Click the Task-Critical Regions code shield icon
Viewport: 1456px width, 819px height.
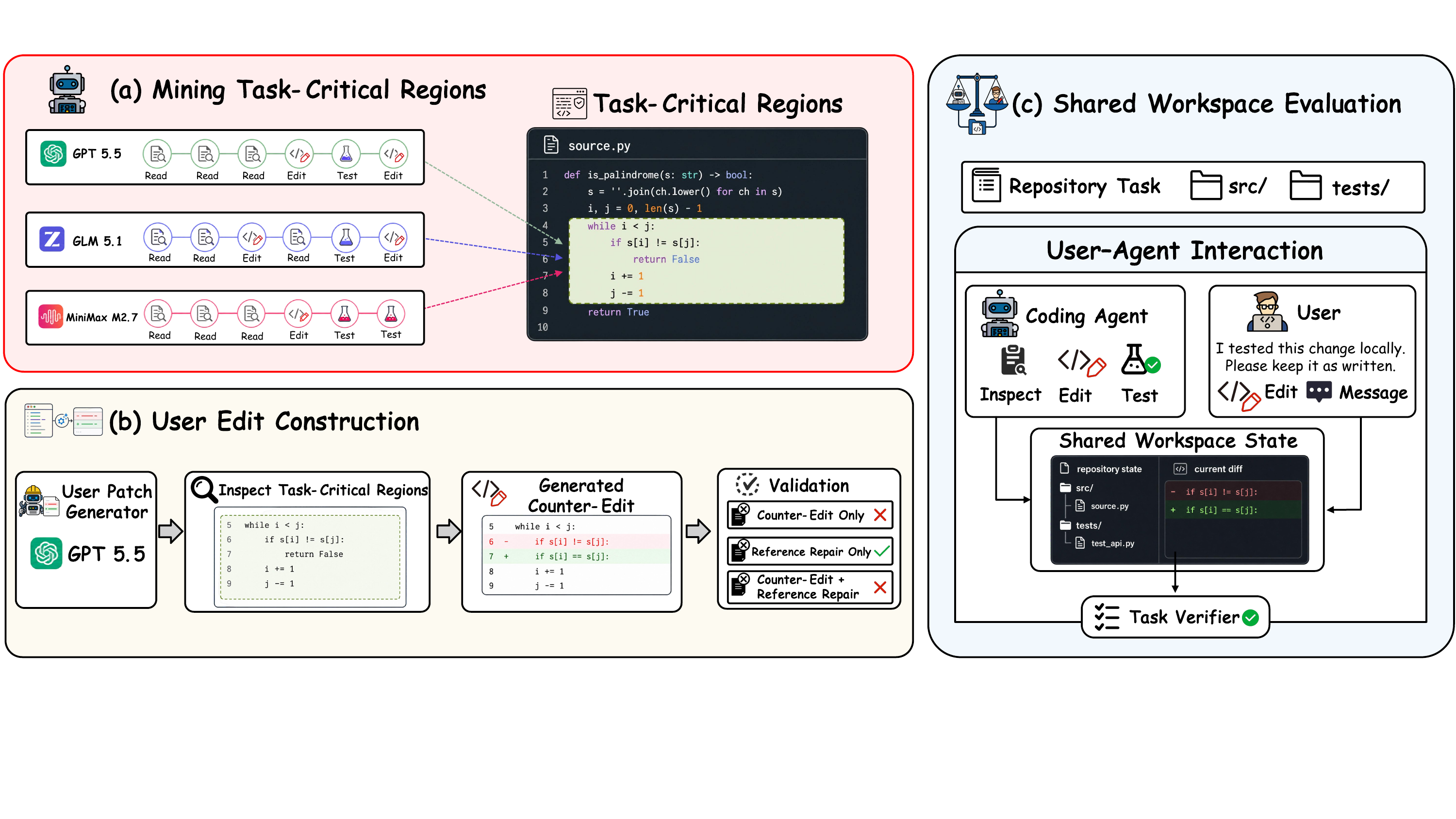(x=569, y=103)
